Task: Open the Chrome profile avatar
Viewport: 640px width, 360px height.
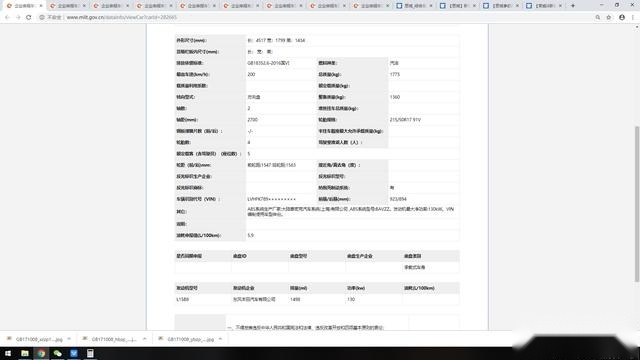Action: tap(622, 17)
